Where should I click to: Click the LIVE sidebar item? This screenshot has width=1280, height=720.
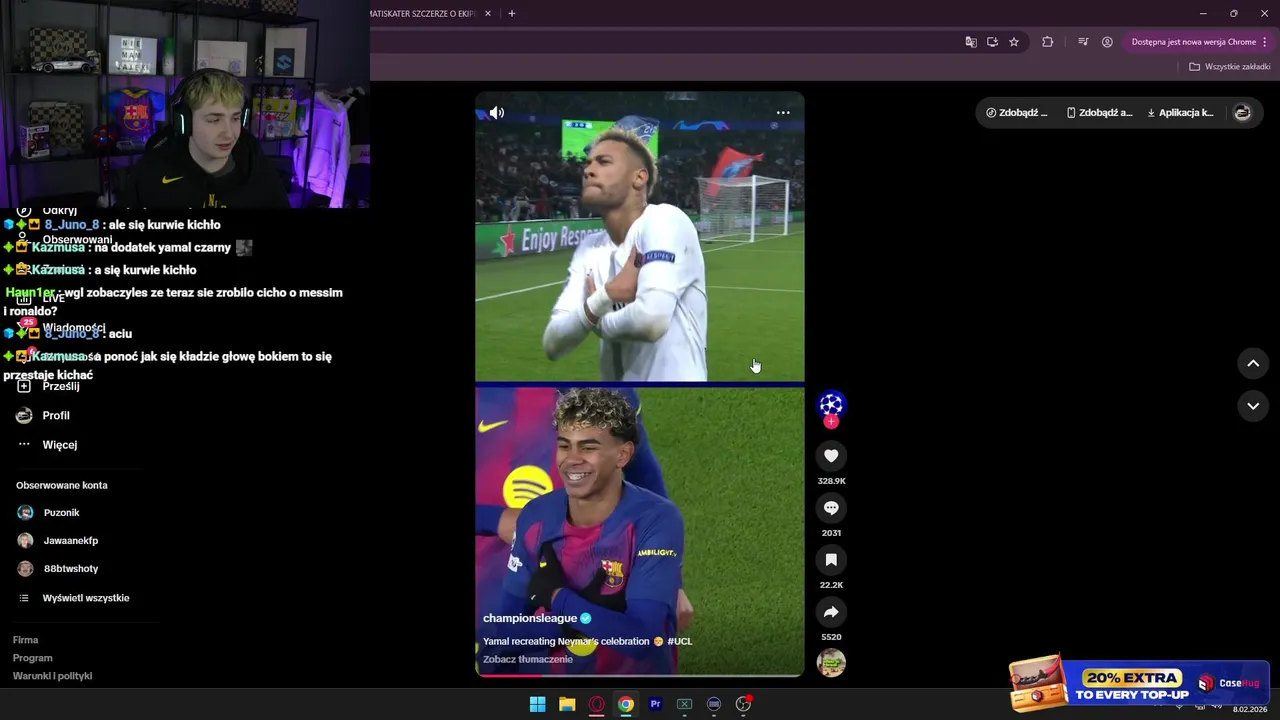[x=53, y=298]
